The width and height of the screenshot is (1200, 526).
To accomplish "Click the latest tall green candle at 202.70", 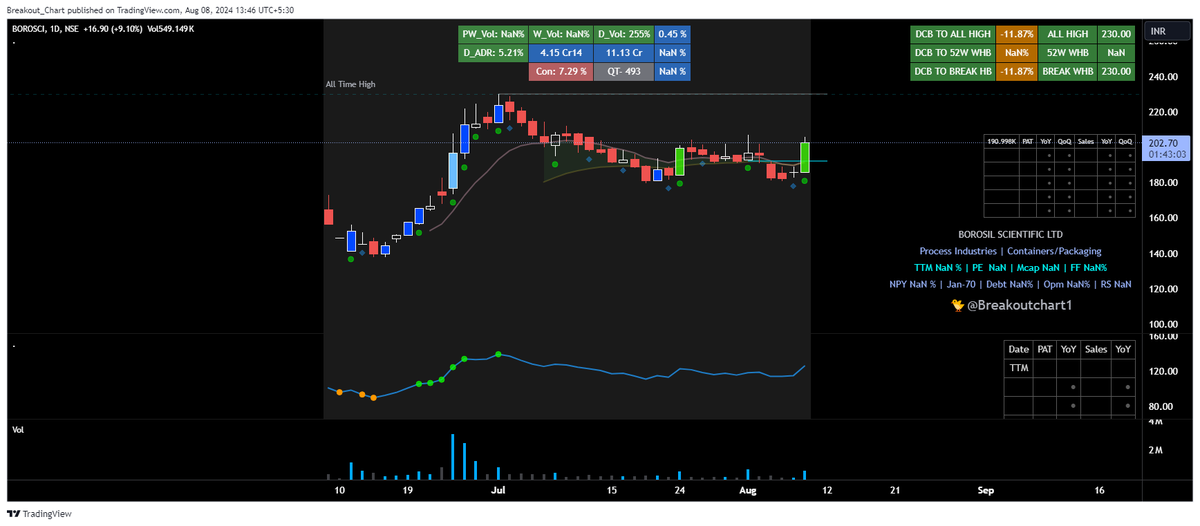I will [x=805, y=157].
